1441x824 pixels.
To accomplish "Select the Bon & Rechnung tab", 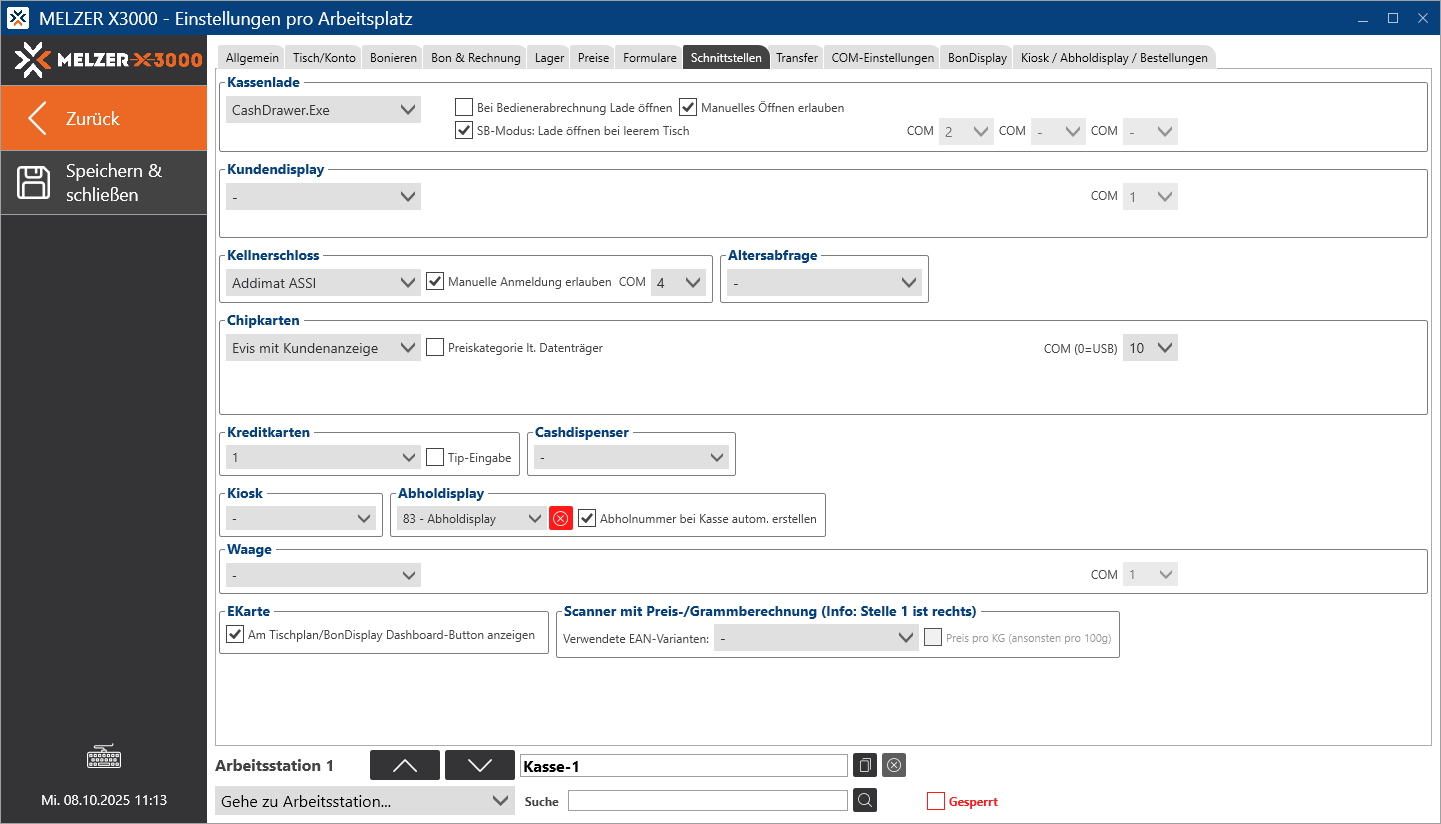I will click(x=476, y=58).
